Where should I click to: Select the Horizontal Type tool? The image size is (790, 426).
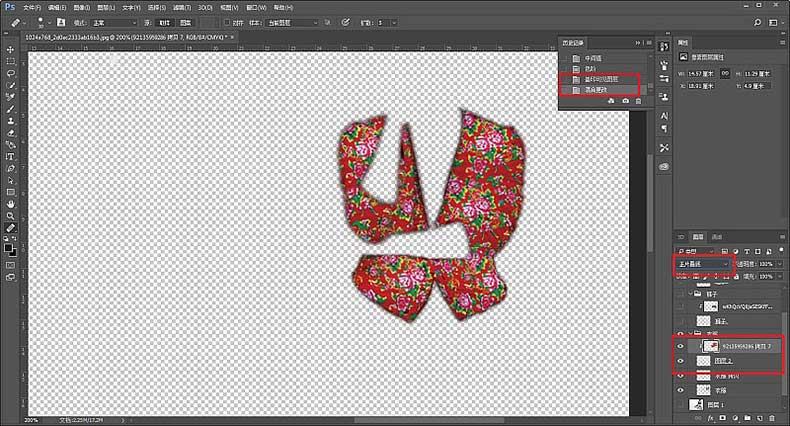(11, 157)
